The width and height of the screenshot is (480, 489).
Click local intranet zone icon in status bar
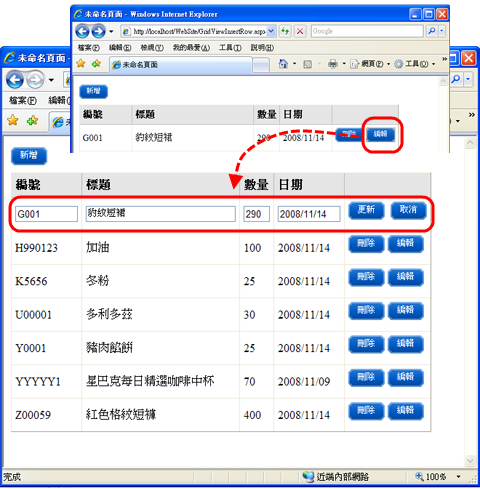tap(308, 476)
